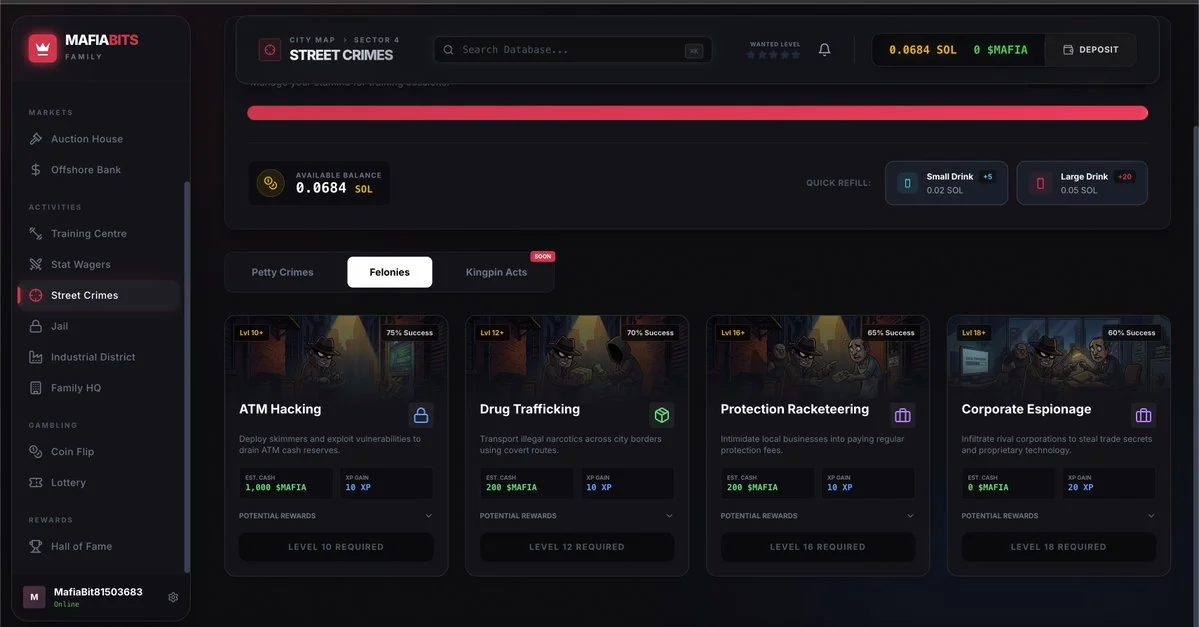This screenshot has width=1199, height=627.
Task: Click the Street Crimes target icon in header
Action: pyautogui.click(x=270, y=50)
